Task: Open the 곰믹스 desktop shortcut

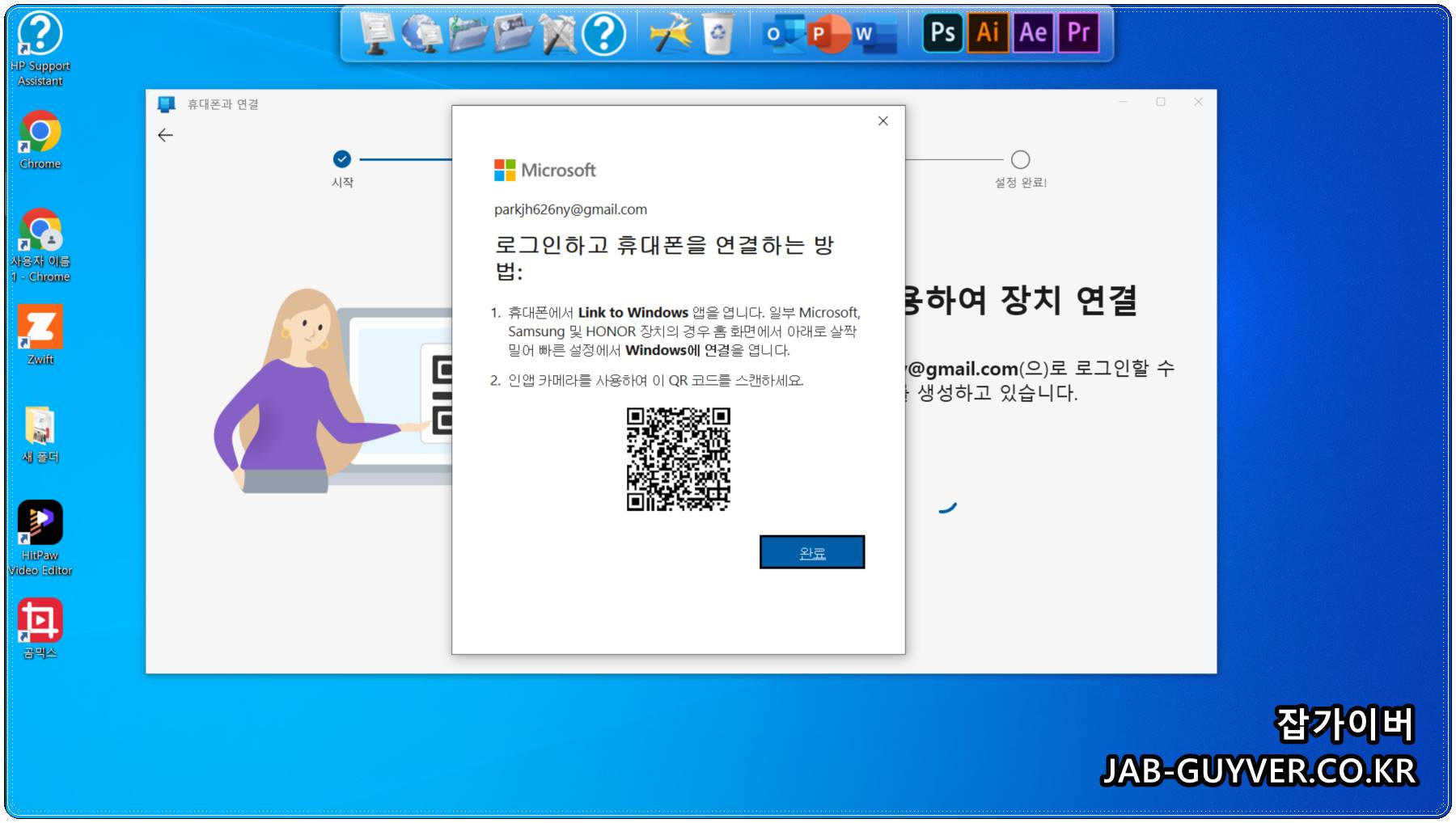Action: tap(40, 628)
